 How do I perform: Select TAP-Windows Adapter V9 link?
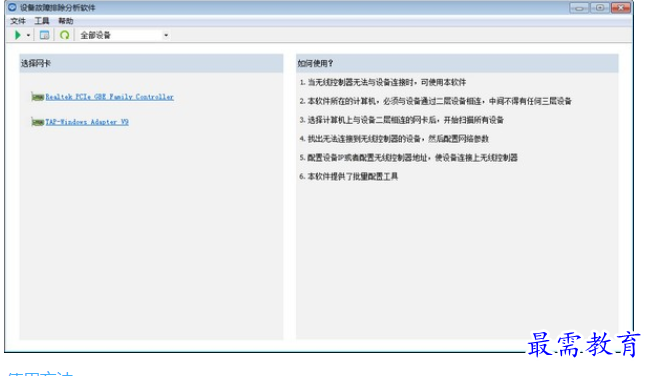87,122
